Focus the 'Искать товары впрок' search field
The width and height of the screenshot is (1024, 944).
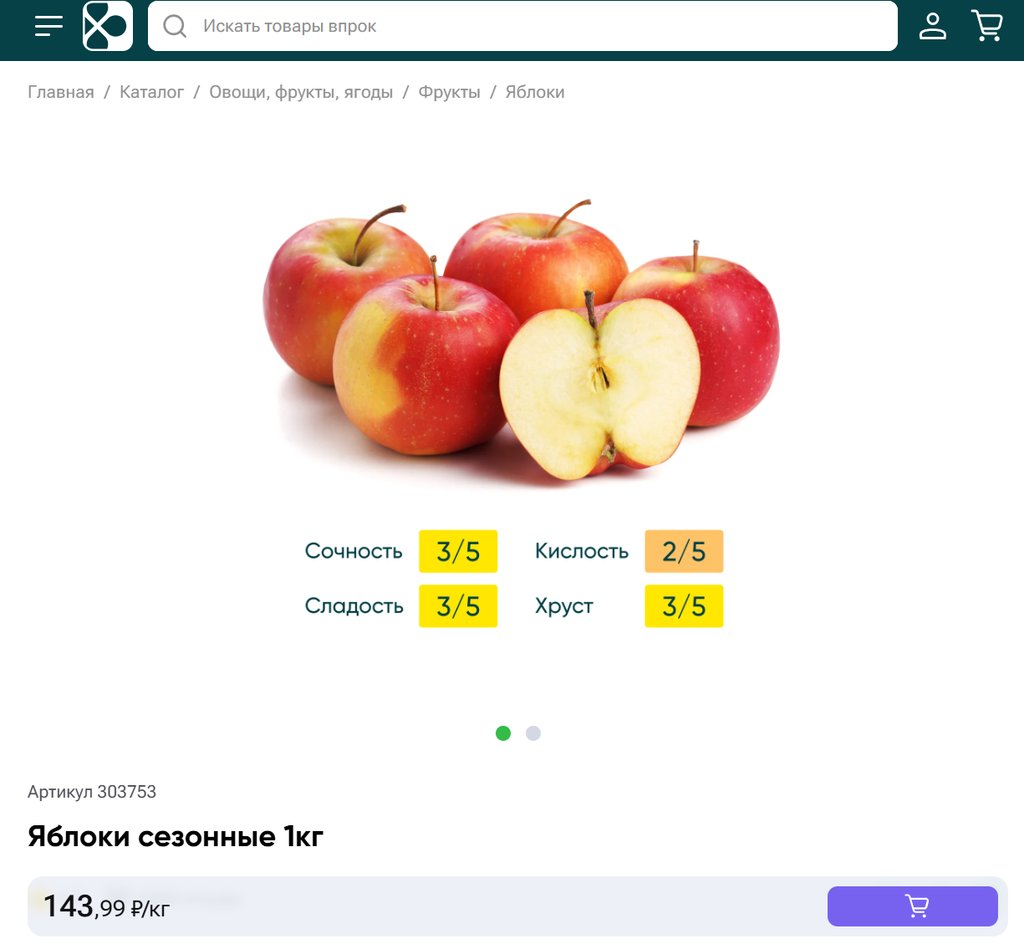point(522,26)
